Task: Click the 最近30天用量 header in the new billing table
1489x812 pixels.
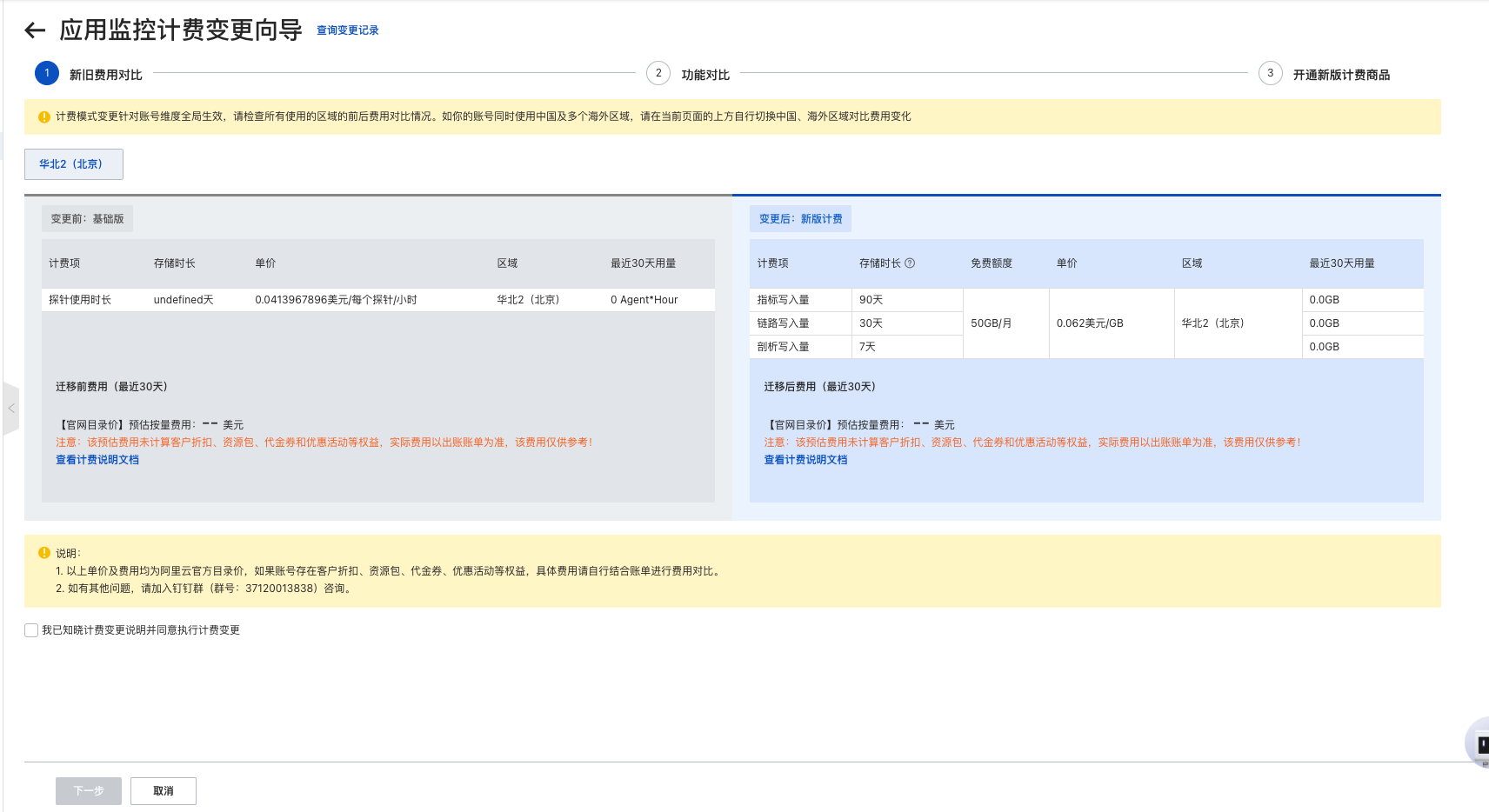Action: click(1342, 263)
